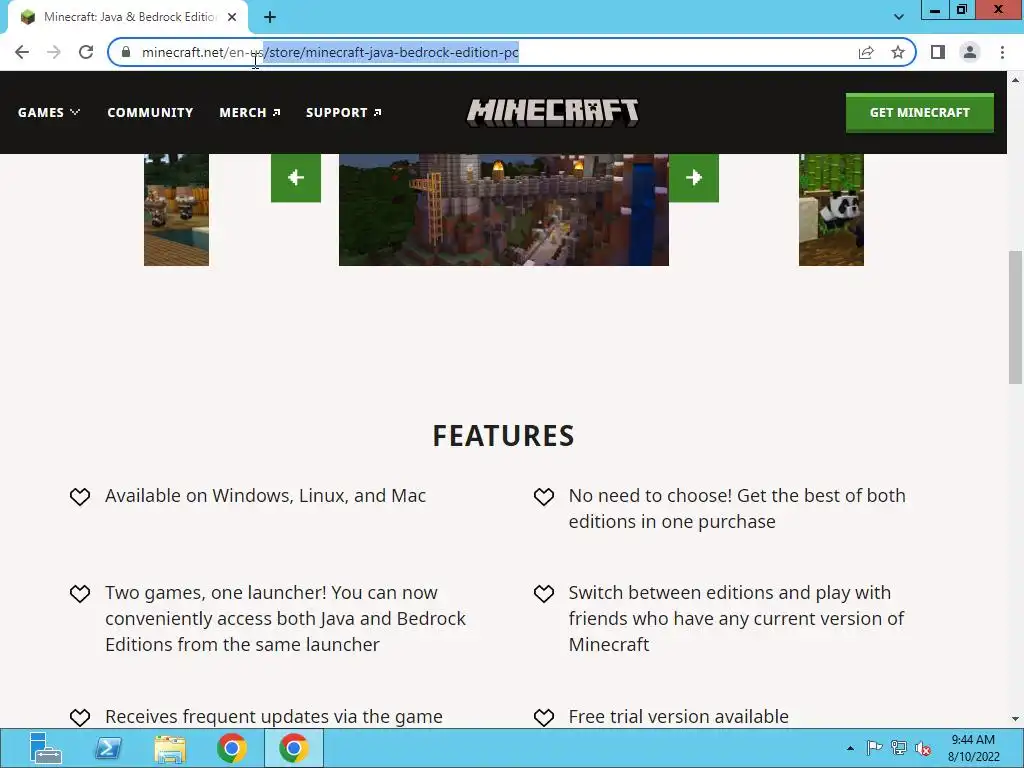The width and height of the screenshot is (1024, 768).
Task: Open File Explorer from the taskbar
Action: point(170,748)
